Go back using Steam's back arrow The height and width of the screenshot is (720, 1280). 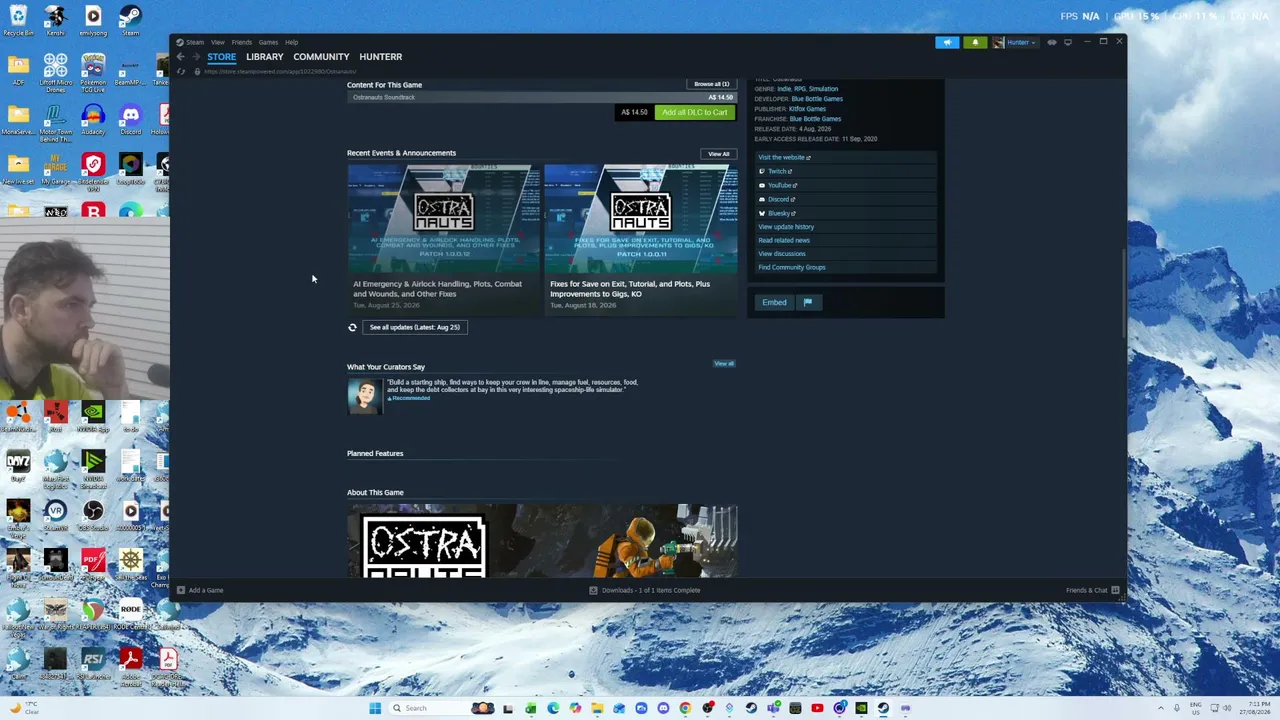click(x=181, y=57)
